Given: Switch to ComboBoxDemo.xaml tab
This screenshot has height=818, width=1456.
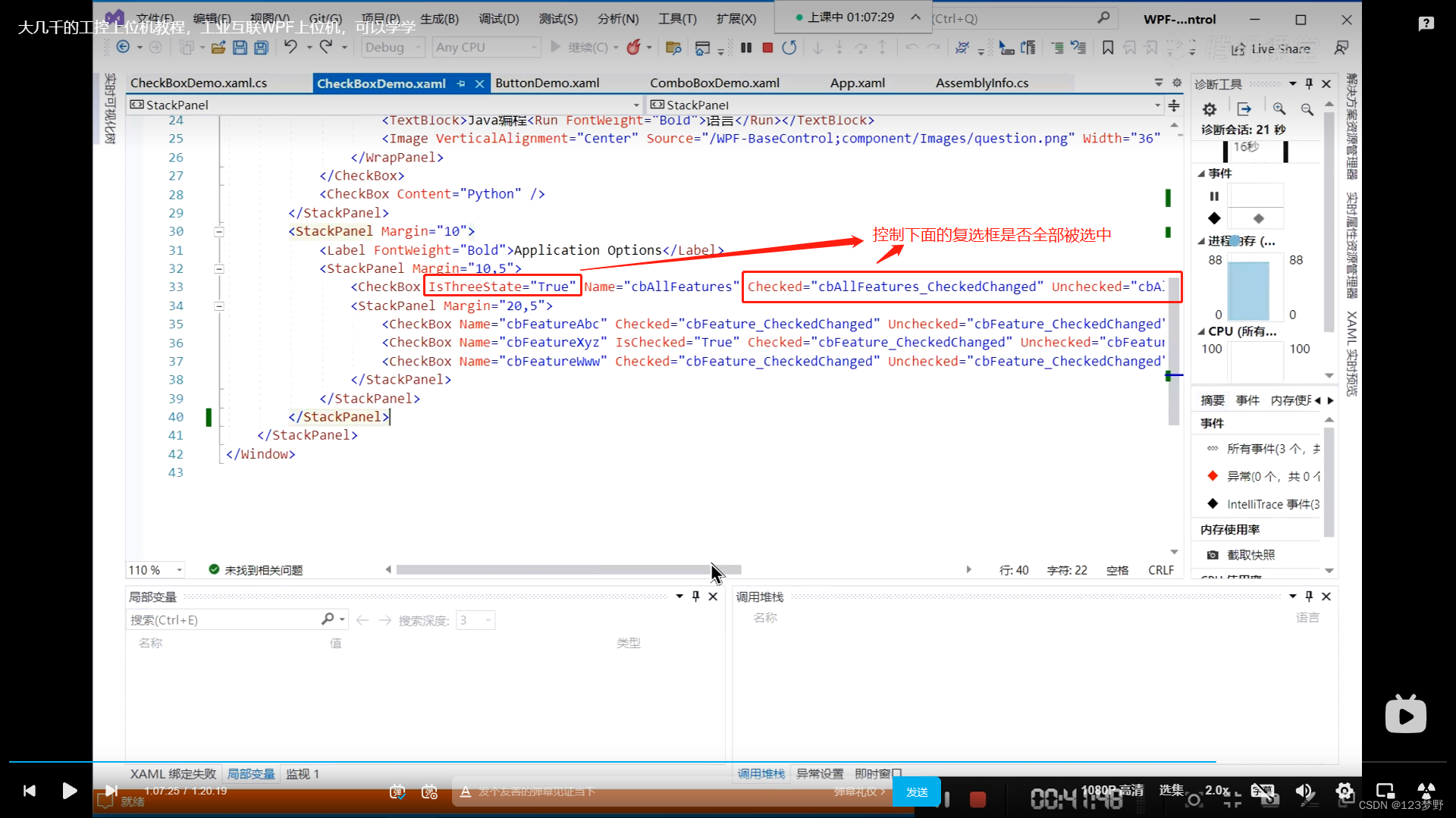Looking at the screenshot, I should pos(714,83).
